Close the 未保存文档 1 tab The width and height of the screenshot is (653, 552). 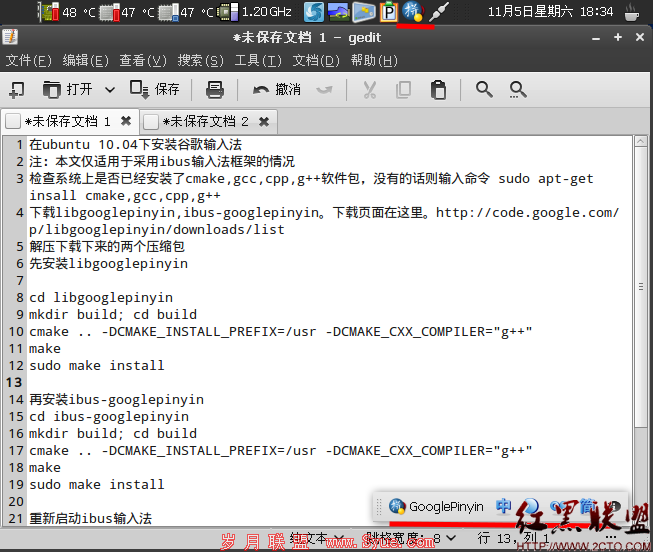(126, 121)
